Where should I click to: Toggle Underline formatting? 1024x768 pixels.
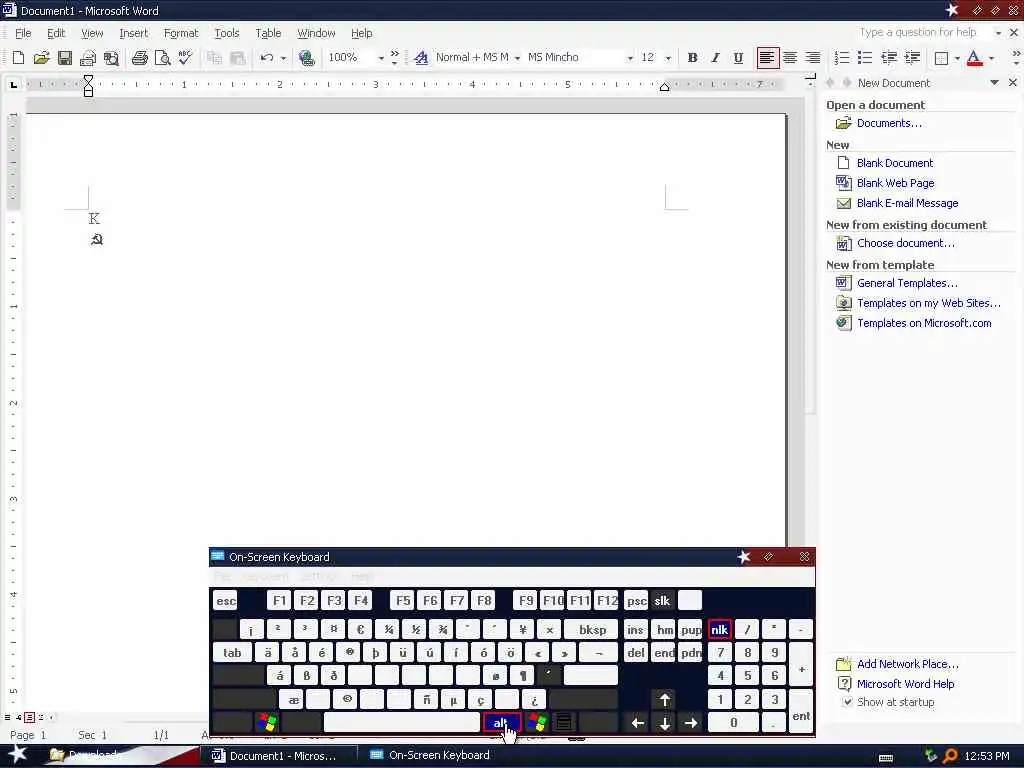click(x=738, y=57)
